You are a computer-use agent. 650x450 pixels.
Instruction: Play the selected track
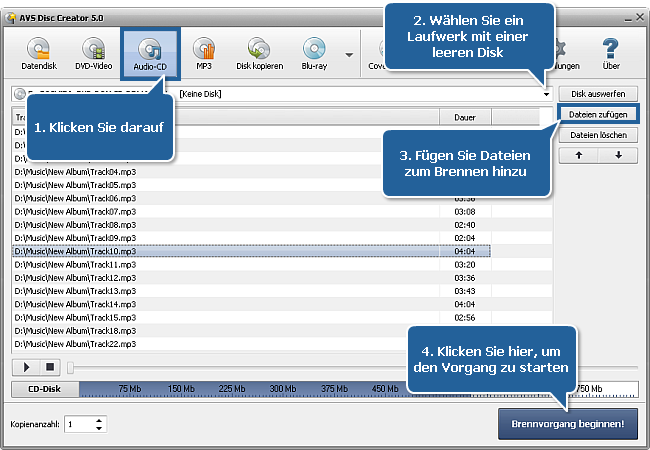click(x=27, y=367)
